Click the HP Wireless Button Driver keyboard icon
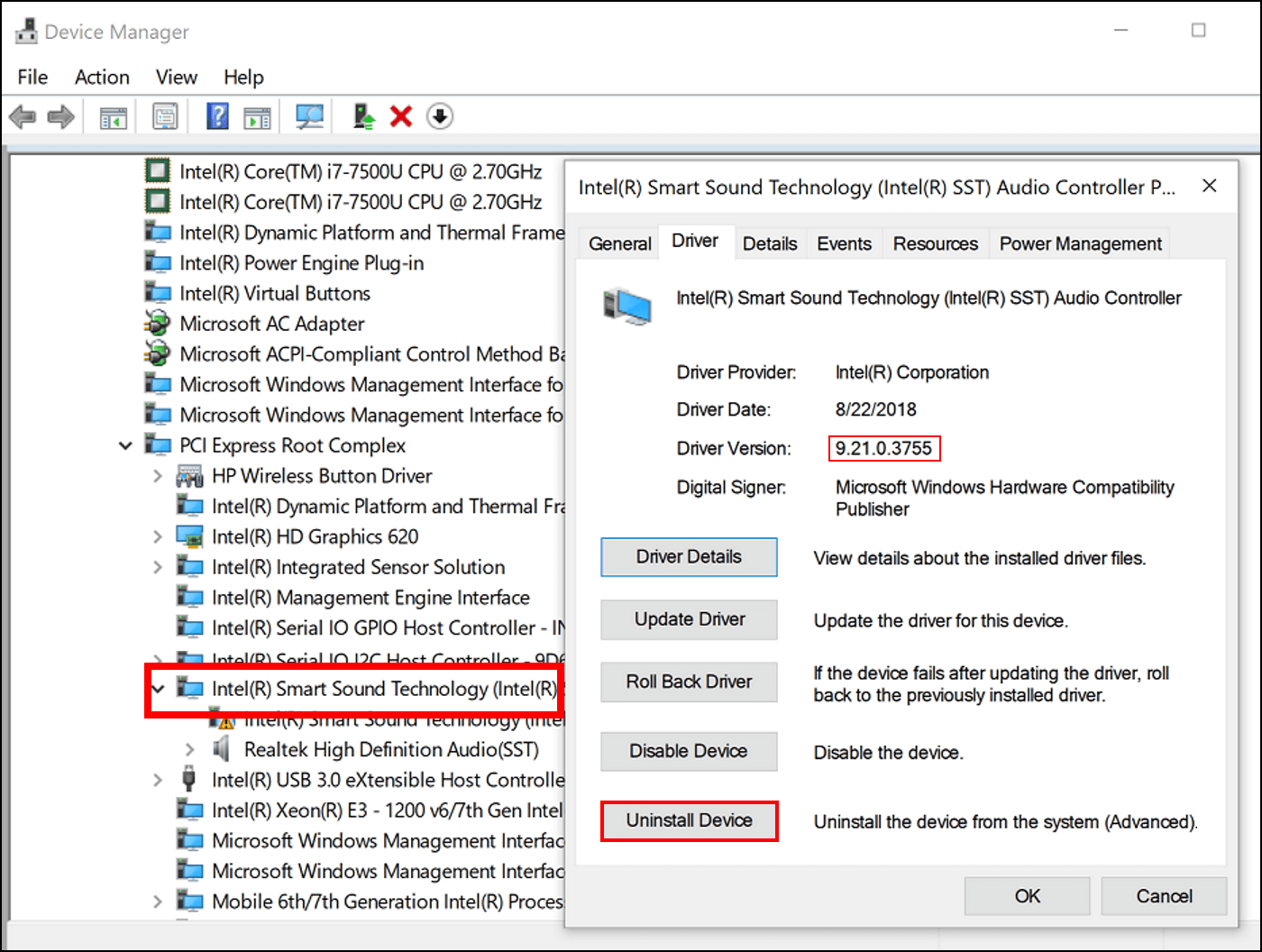 (190, 476)
